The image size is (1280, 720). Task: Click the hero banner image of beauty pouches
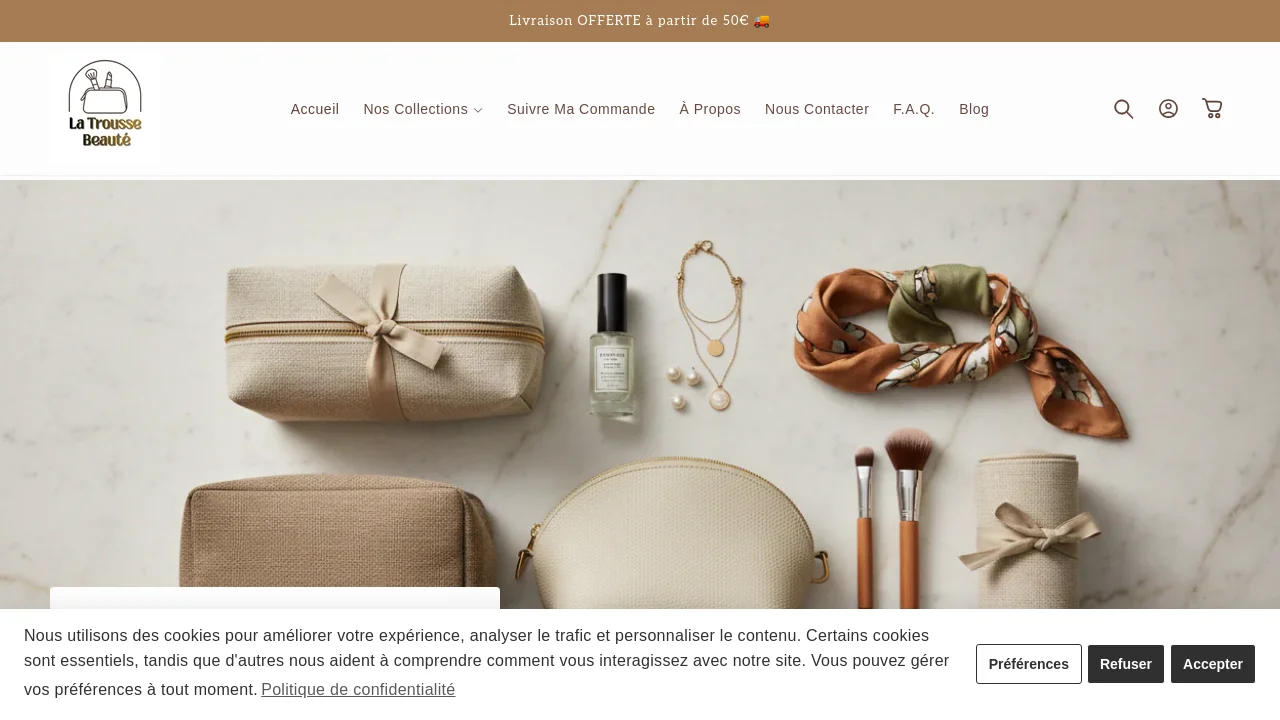click(x=640, y=394)
